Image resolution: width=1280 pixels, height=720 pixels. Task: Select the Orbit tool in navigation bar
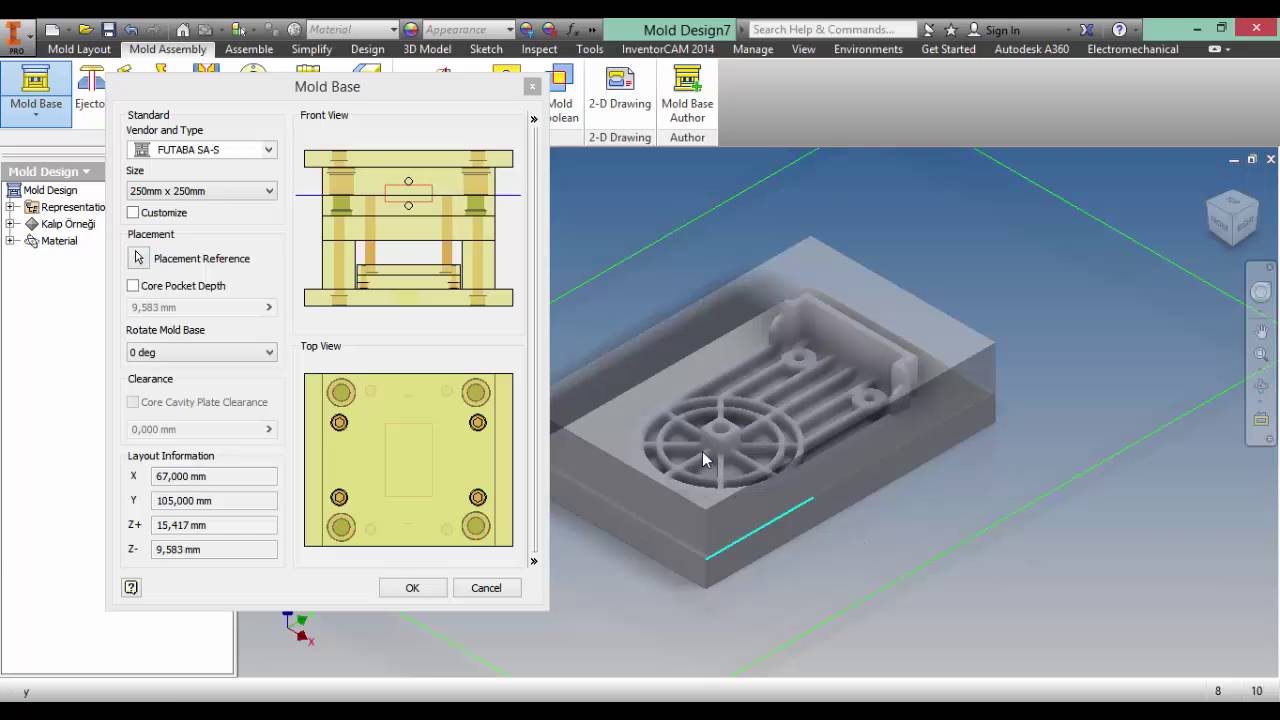(x=1261, y=386)
